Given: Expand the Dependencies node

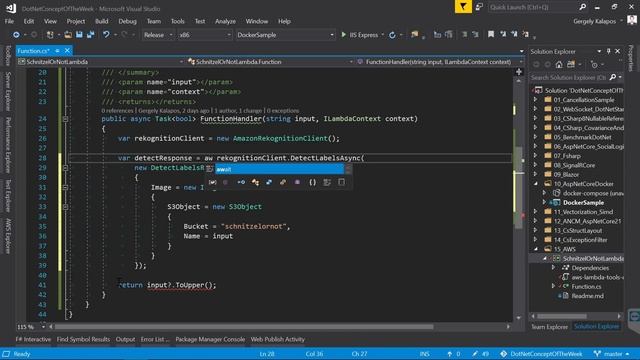Looking at the screenshot, I should click(x=554, y=268).
